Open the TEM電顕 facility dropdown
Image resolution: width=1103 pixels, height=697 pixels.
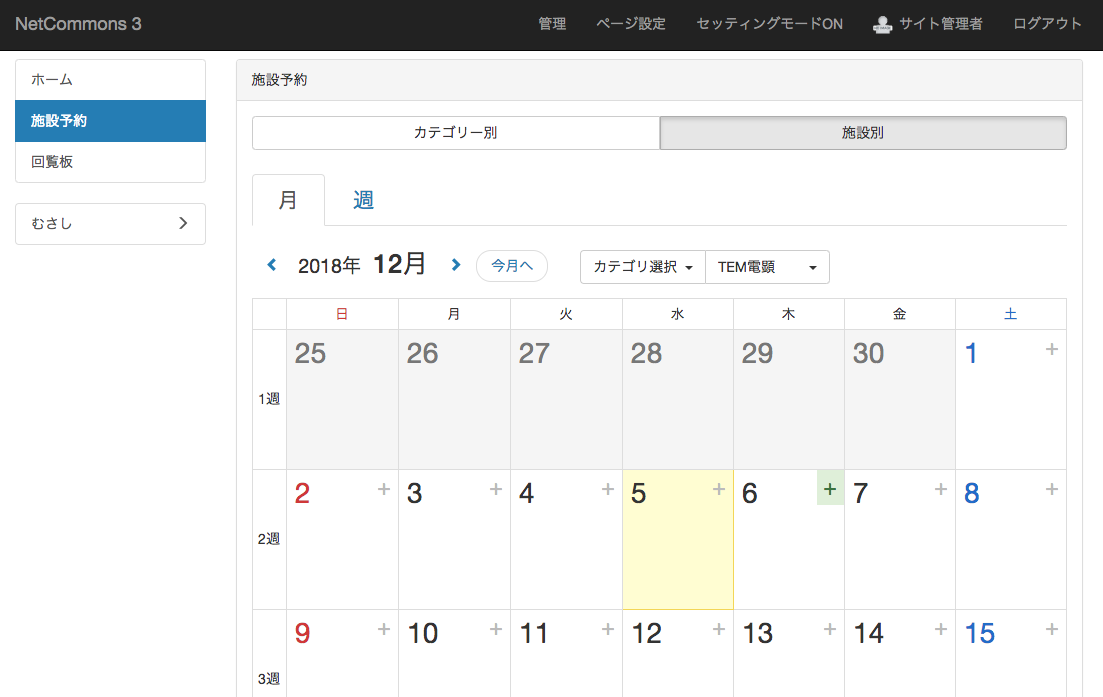tap(767, 267)
